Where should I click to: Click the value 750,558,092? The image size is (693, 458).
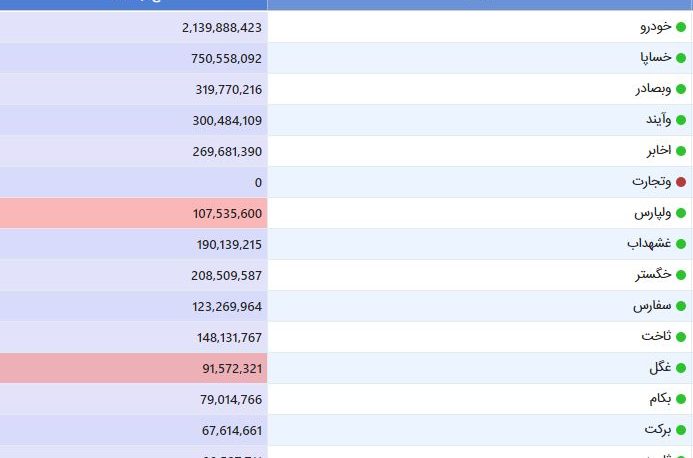226,59
